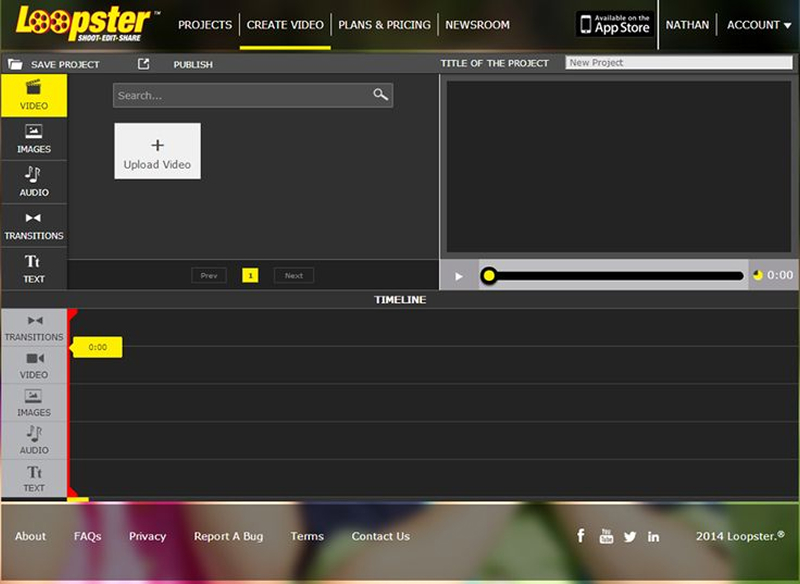
Task: Click Save Project button
Action: (x=55, y=64)
